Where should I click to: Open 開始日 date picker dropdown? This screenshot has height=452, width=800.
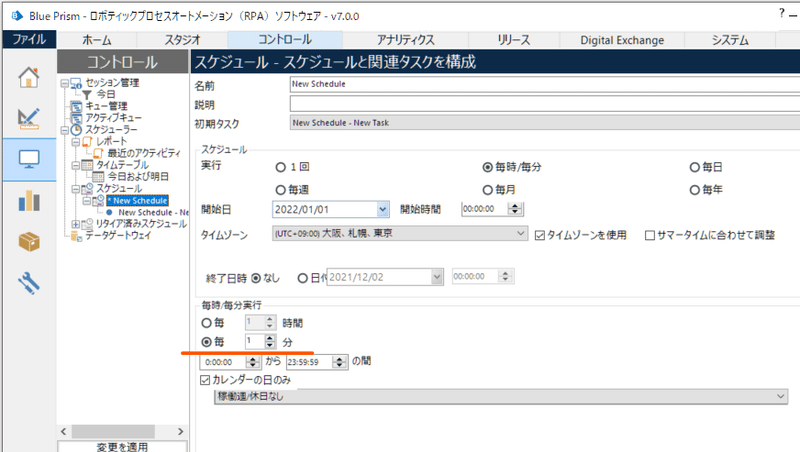[x=383, y=209]
